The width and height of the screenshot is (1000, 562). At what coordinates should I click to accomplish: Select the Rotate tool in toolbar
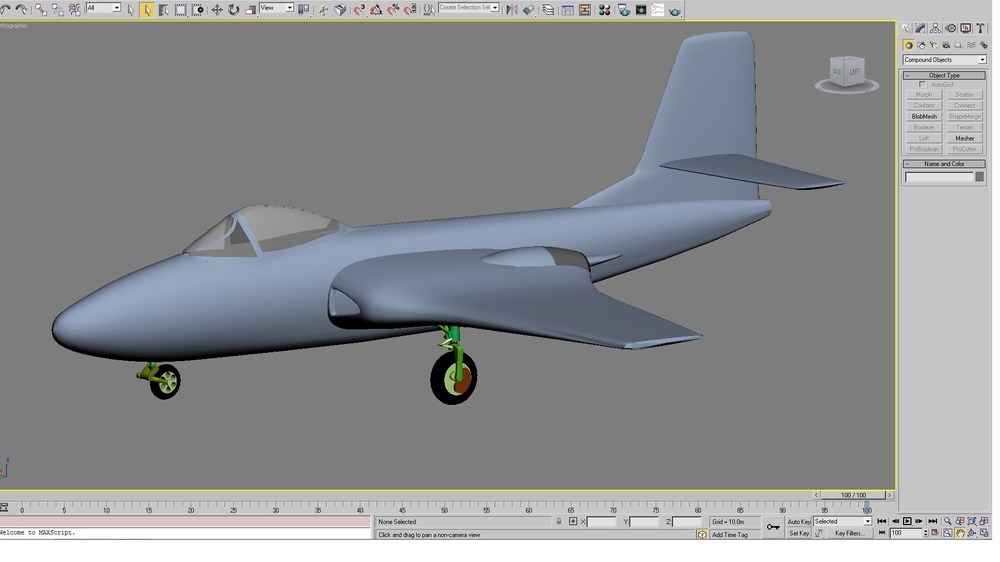[x=233, y=10]
